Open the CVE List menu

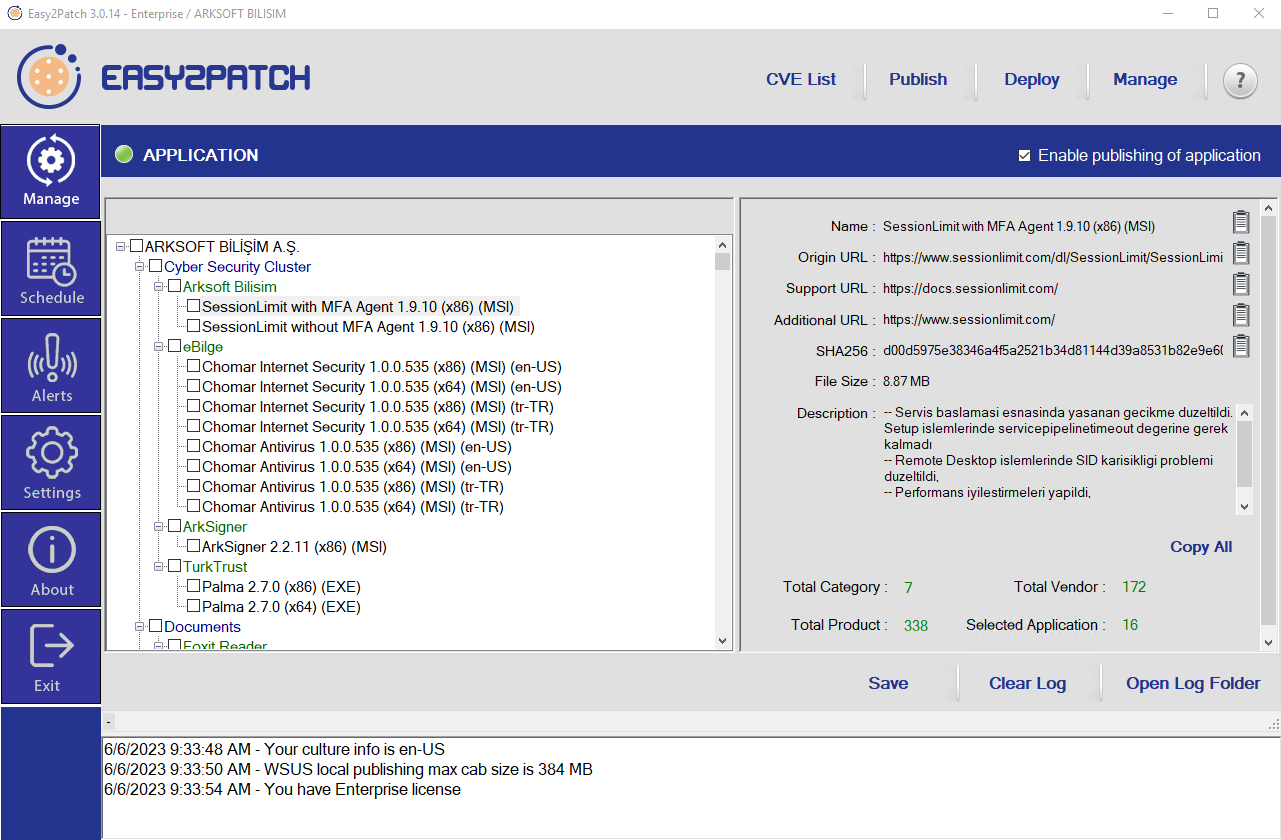click(800, 80)
